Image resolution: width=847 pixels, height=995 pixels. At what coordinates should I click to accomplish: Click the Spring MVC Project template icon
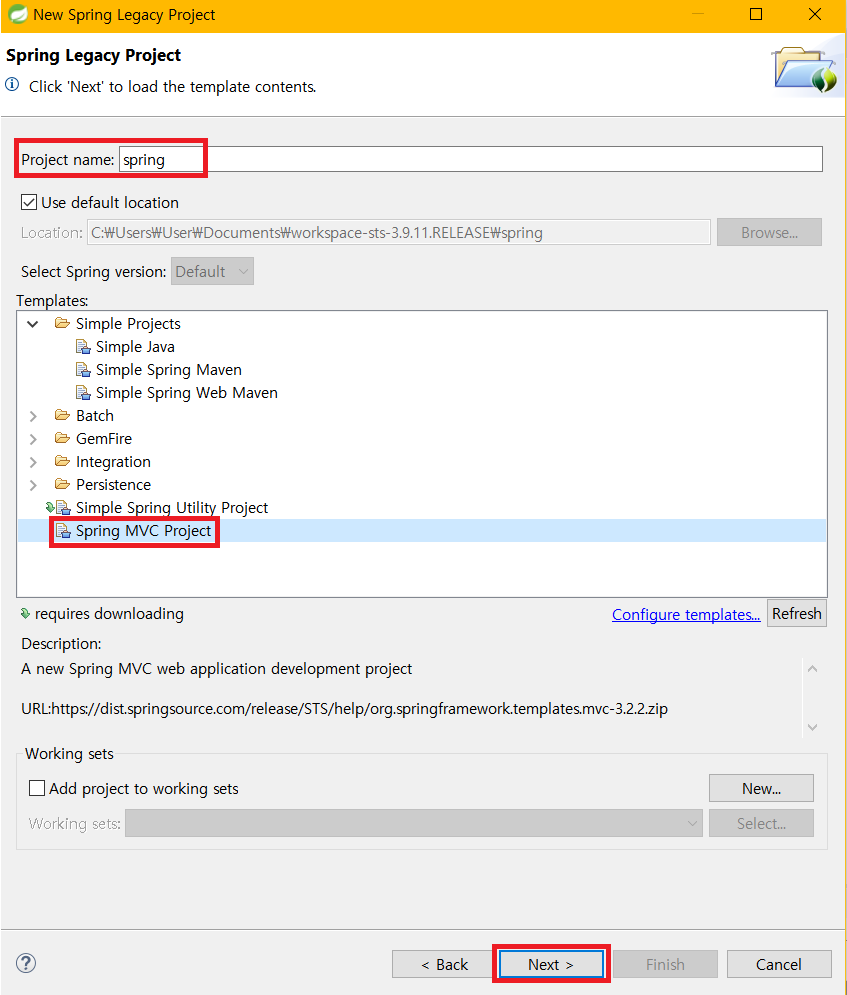point(63,530)
